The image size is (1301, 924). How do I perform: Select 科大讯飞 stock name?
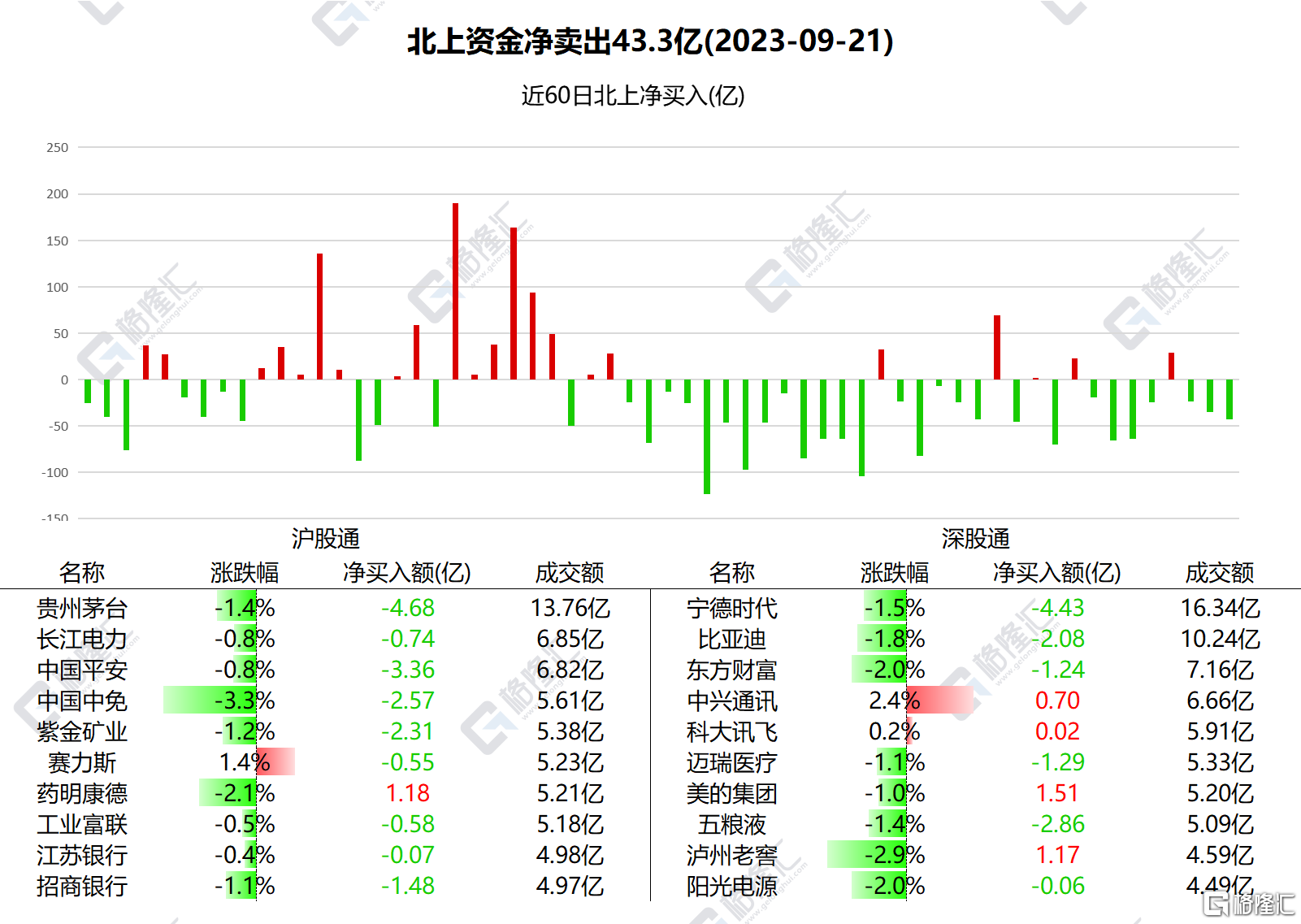tap(732, 731)
